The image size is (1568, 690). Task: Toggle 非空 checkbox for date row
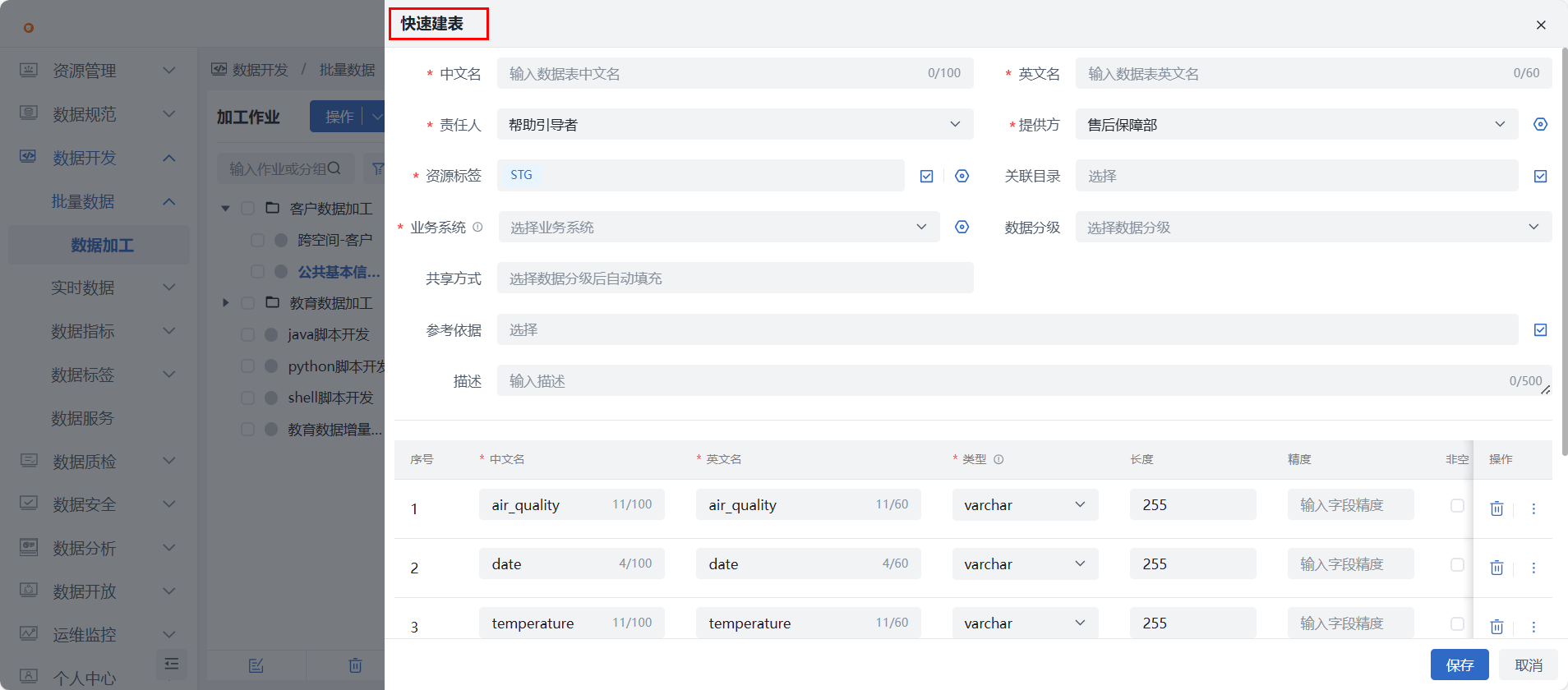pyautogui.click(x=1457, y=564)
